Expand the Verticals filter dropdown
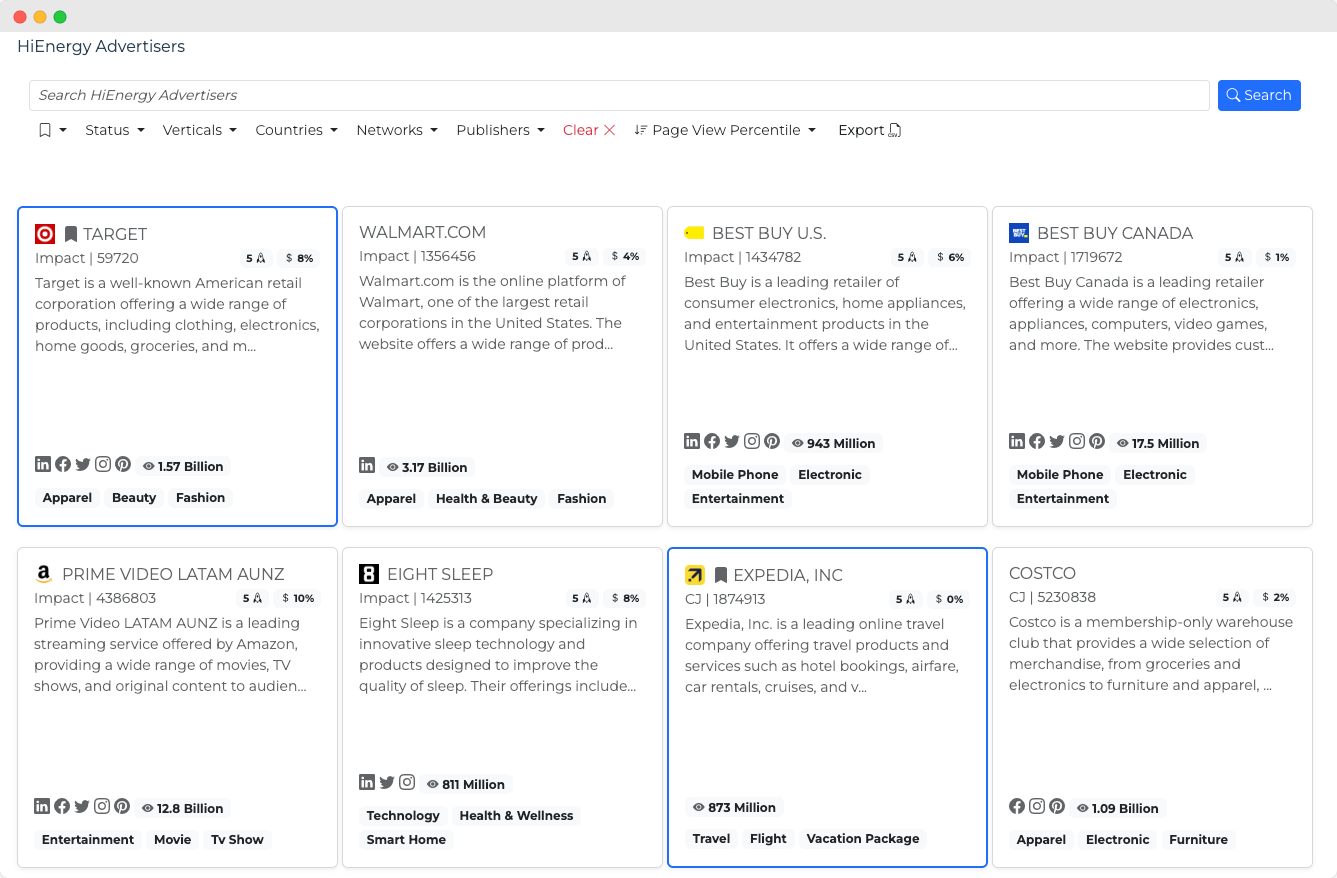The width and height of the screenshot is (1337, 878). (200, 130)
